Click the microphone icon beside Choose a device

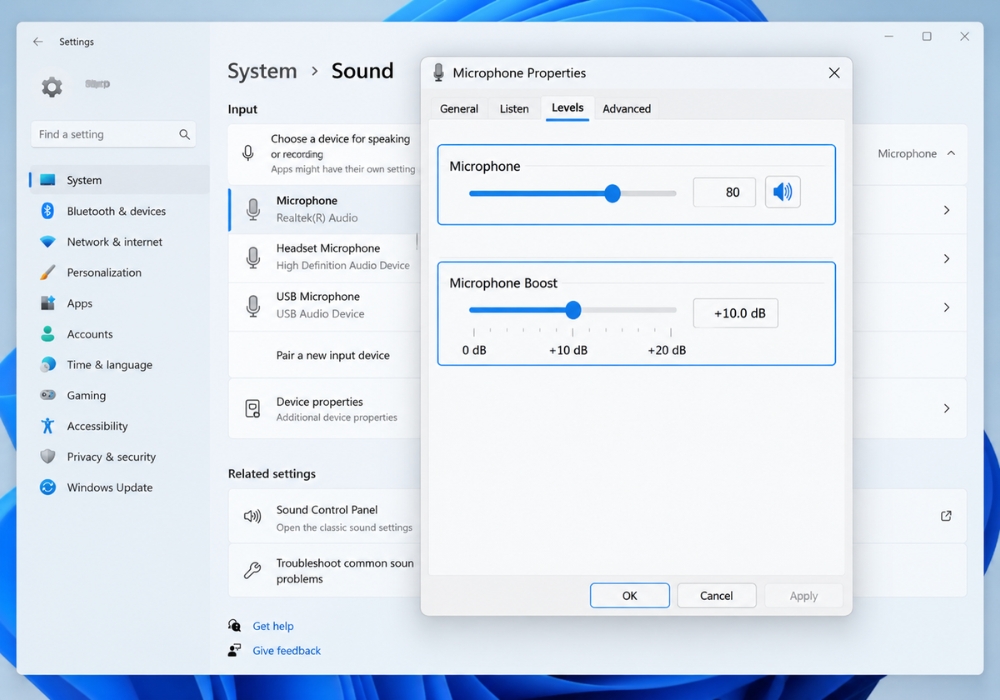pos(248,153)
